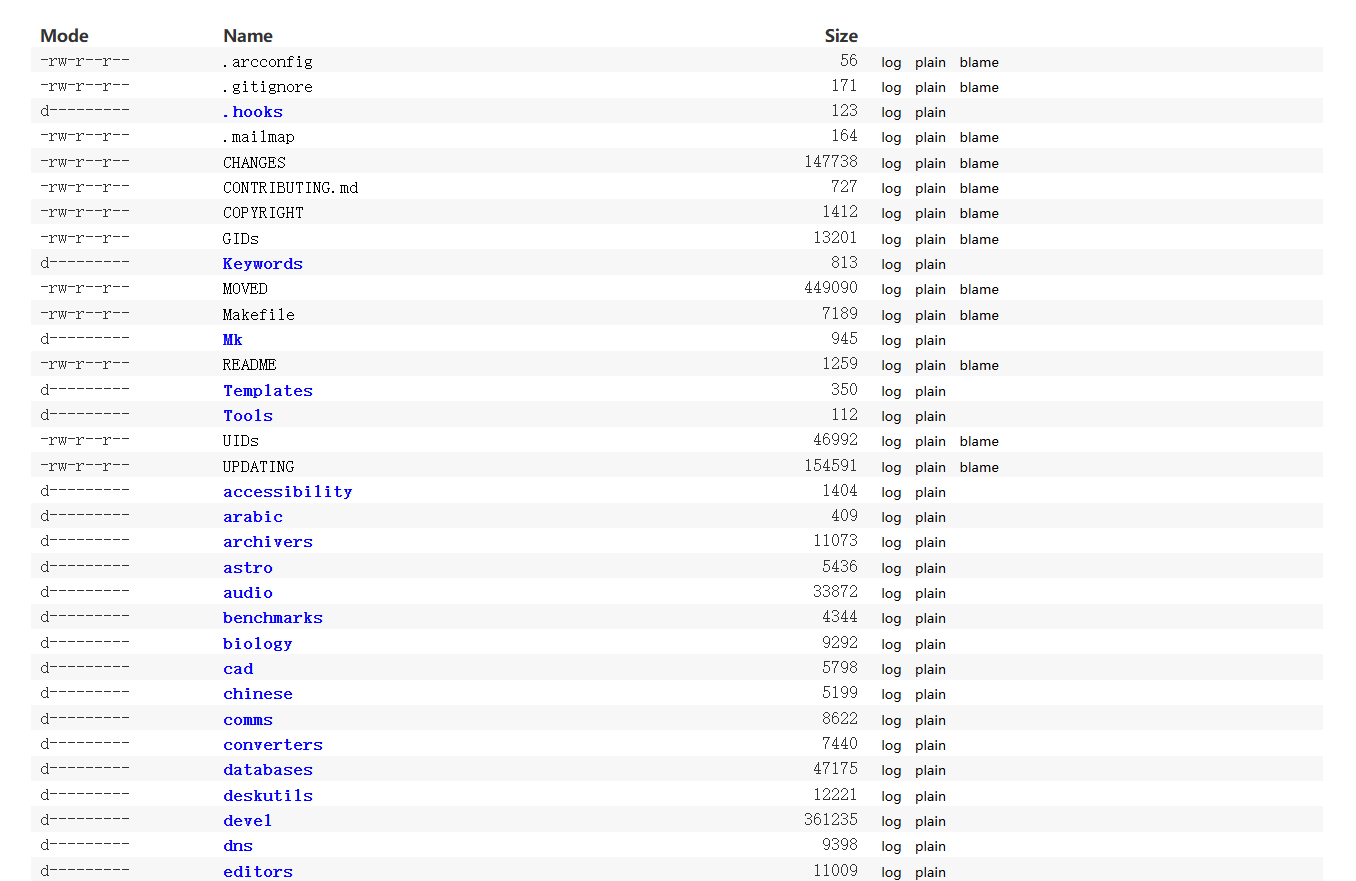
Task: Open the Templates directory
Action: pos(267,391)
